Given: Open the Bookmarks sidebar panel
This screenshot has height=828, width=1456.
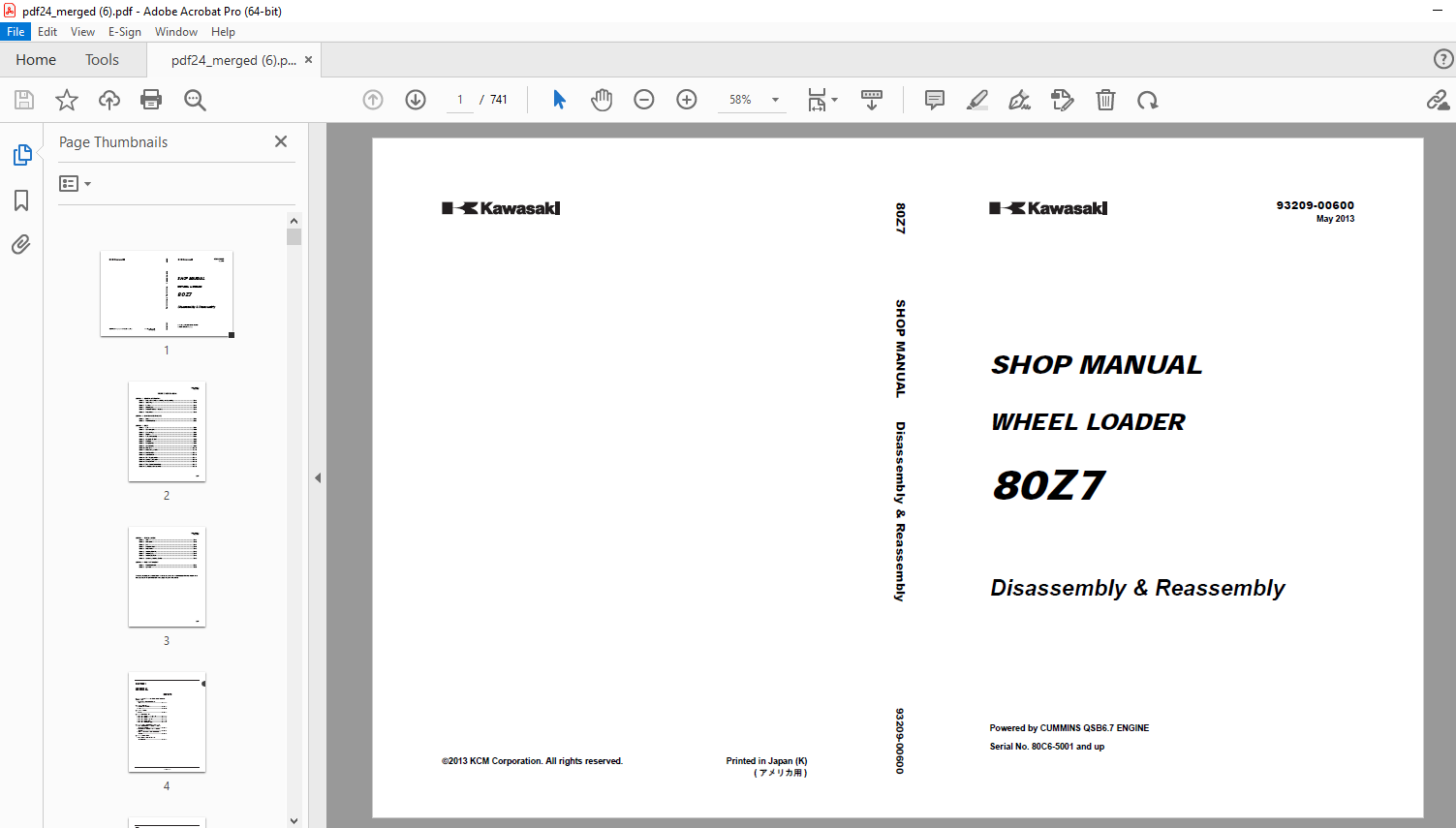Looking at the screenshot, I should (x=21, y=200).
